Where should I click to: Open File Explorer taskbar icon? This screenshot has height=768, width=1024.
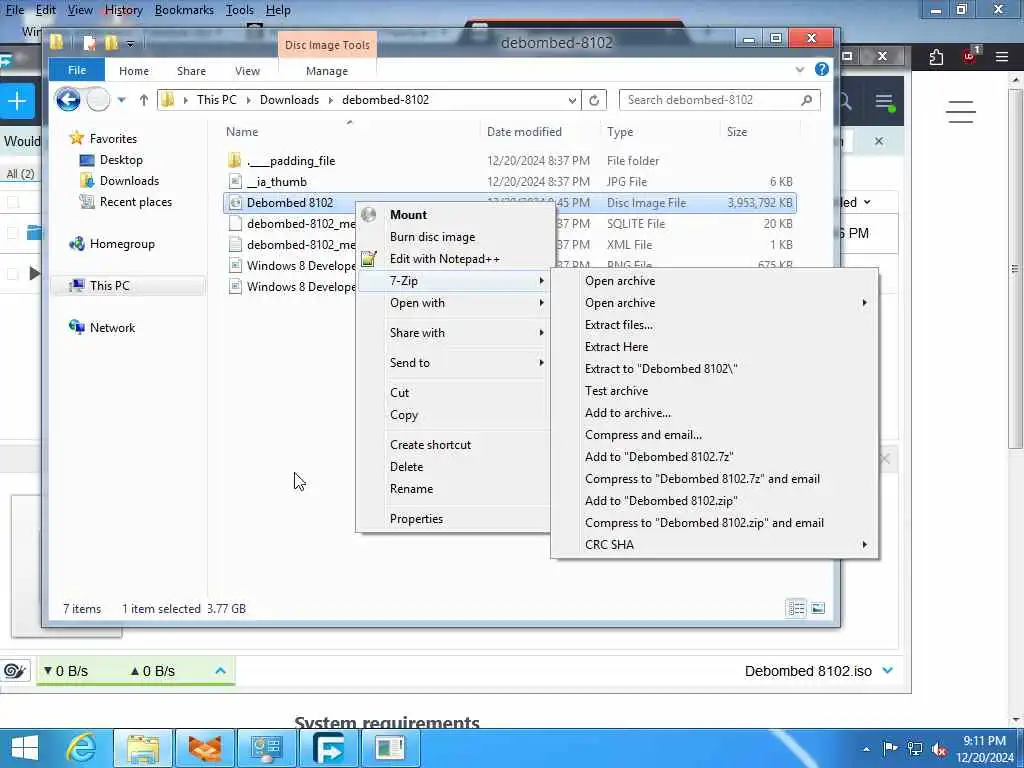(143, 748)
